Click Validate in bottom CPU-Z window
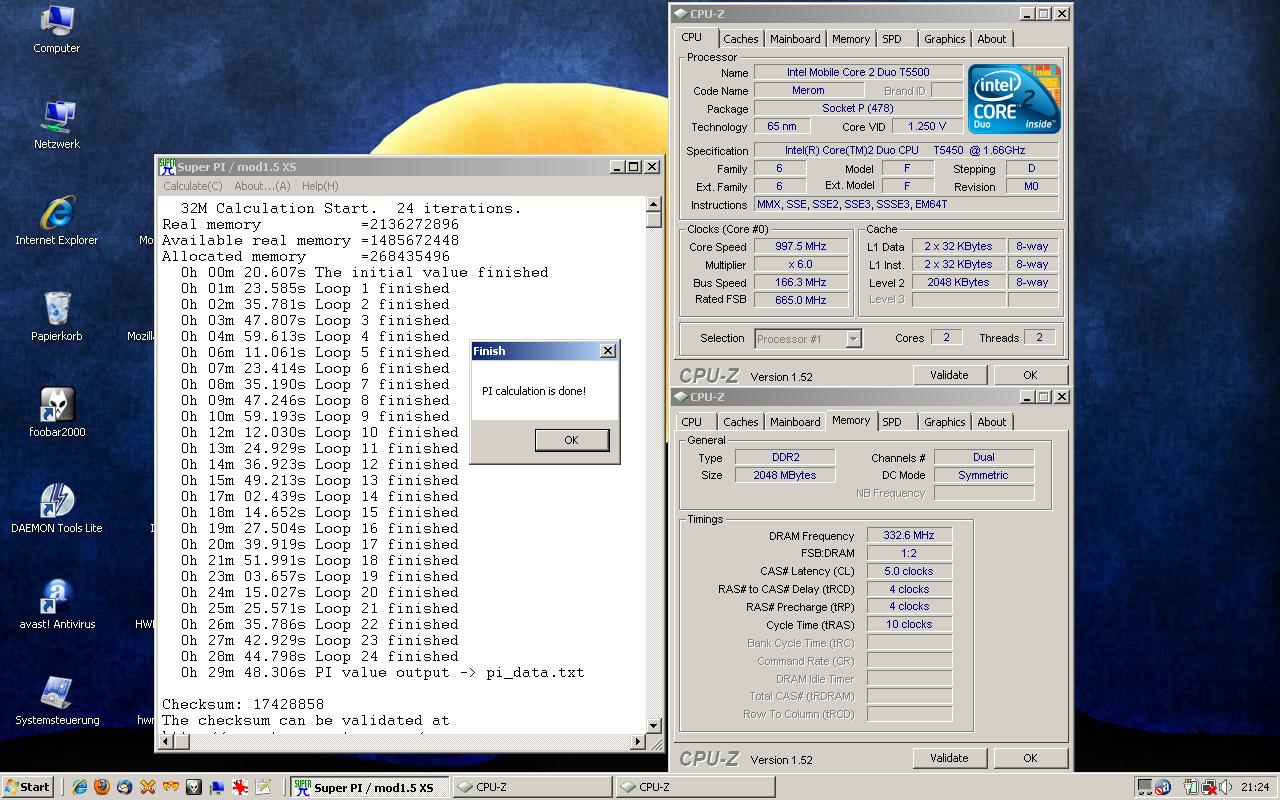The image size is (1280, 800). [949, 758]
